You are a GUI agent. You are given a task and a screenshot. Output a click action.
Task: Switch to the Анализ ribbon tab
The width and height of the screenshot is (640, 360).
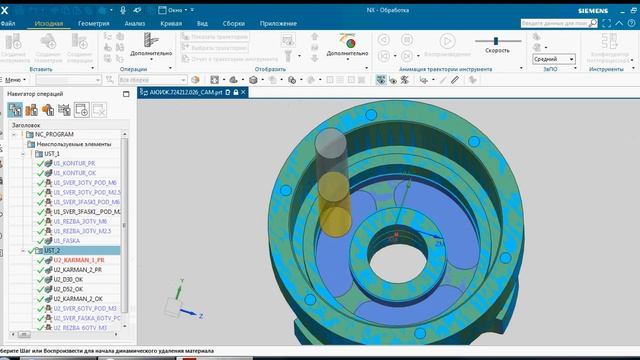tap(135, 24)
